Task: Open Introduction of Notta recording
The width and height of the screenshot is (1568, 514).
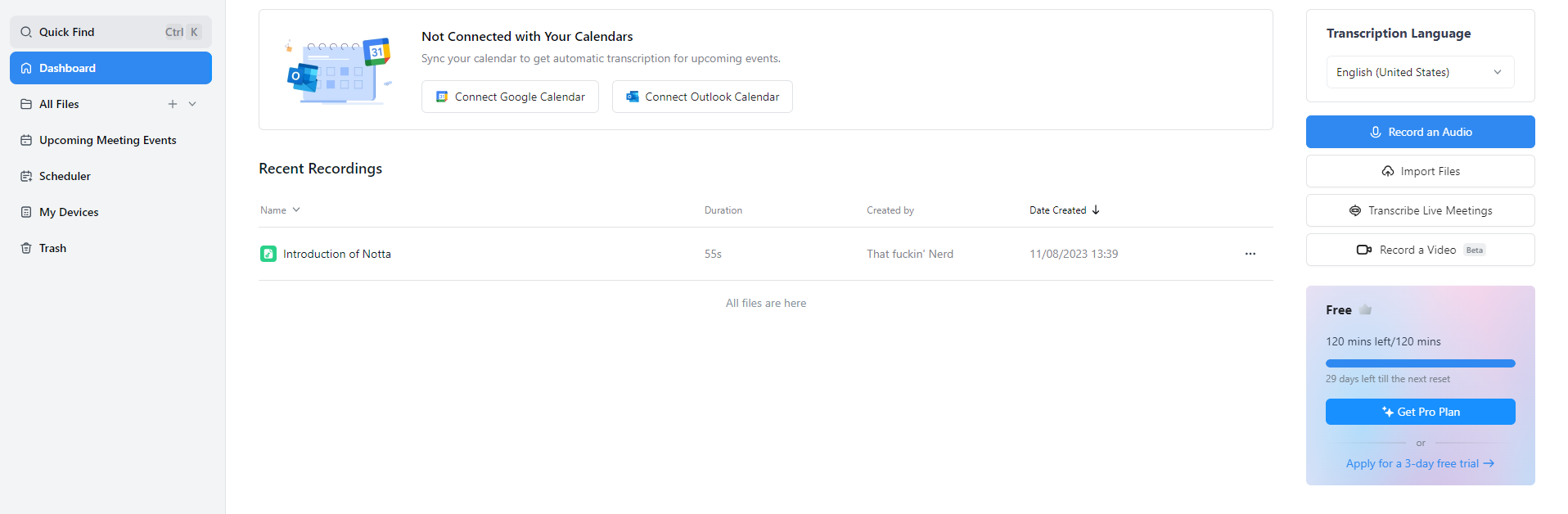Action: pos(337,254)
